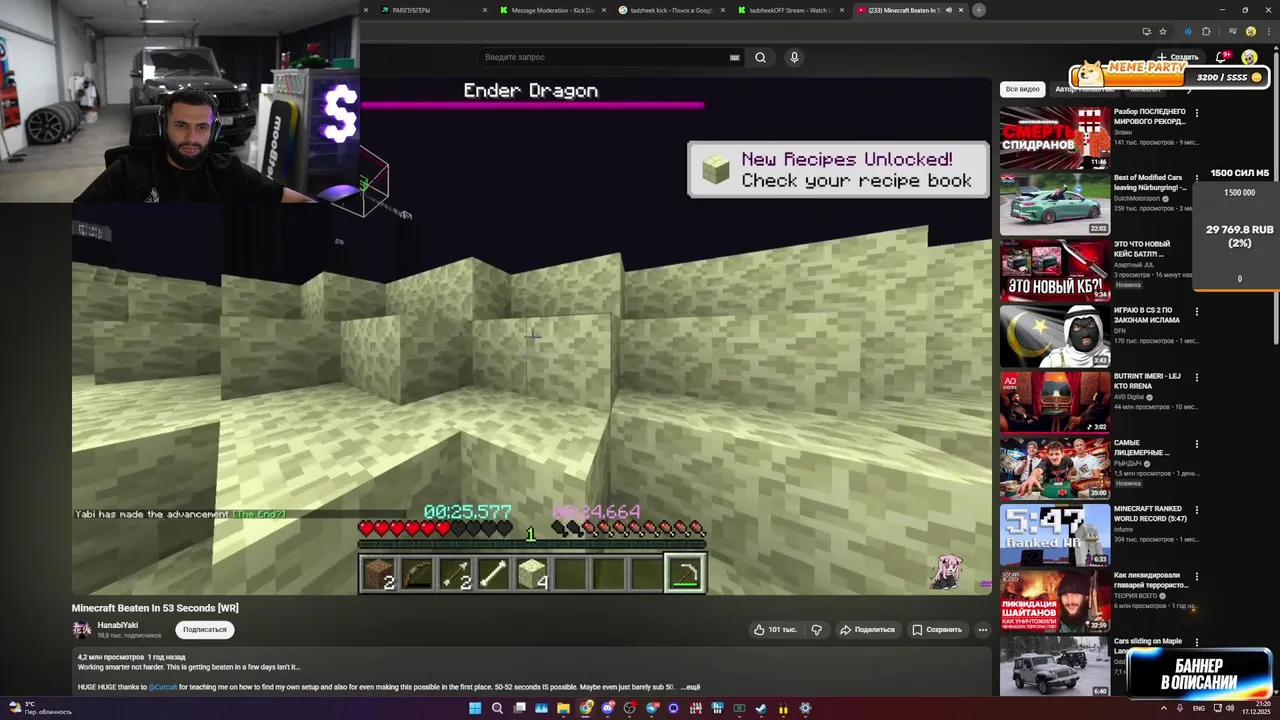
Task: Show next filter chips with the arrow
Action: (x=1190, y=89)
